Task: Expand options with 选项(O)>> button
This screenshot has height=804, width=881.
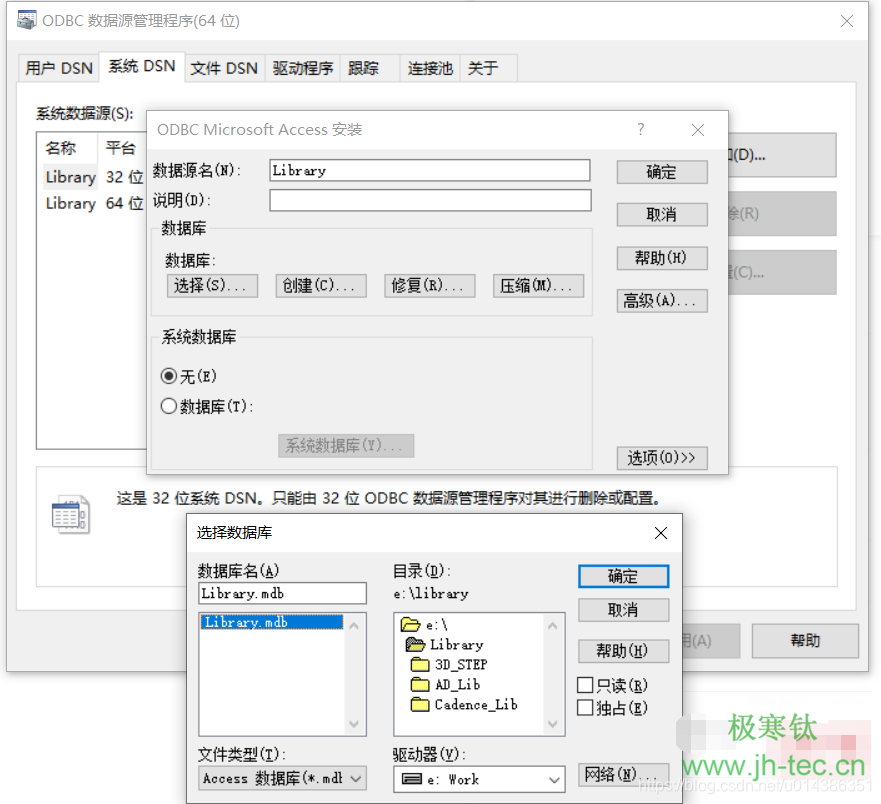Action: point(662,458)
